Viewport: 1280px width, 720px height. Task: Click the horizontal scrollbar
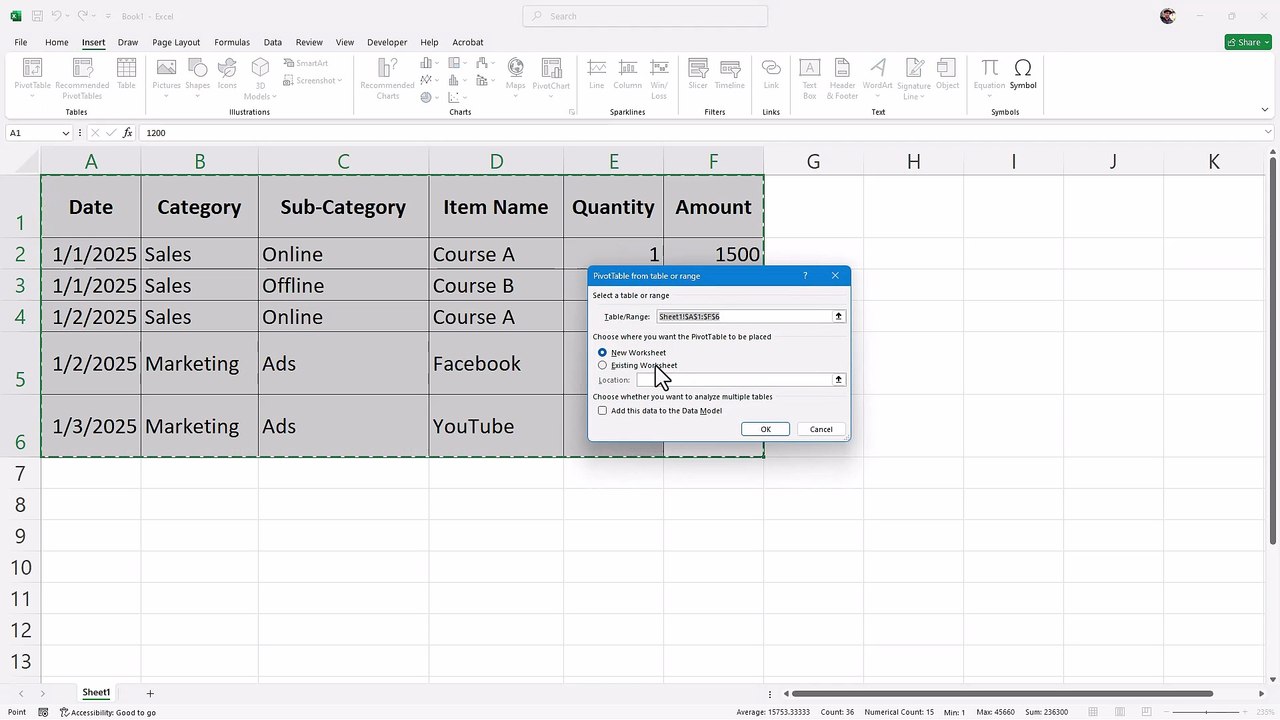click(x=1003, y=693)
